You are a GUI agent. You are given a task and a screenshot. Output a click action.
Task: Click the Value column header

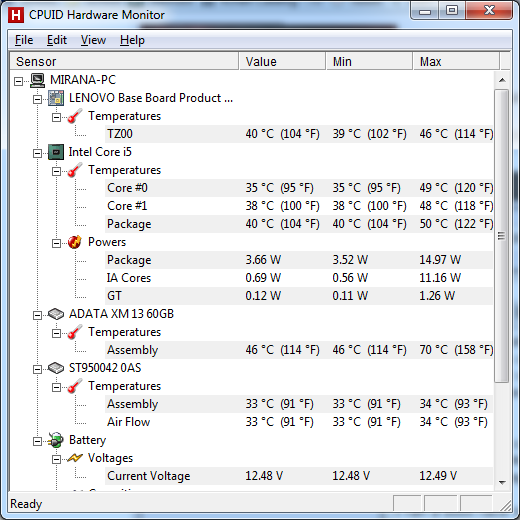click(282, 61)
